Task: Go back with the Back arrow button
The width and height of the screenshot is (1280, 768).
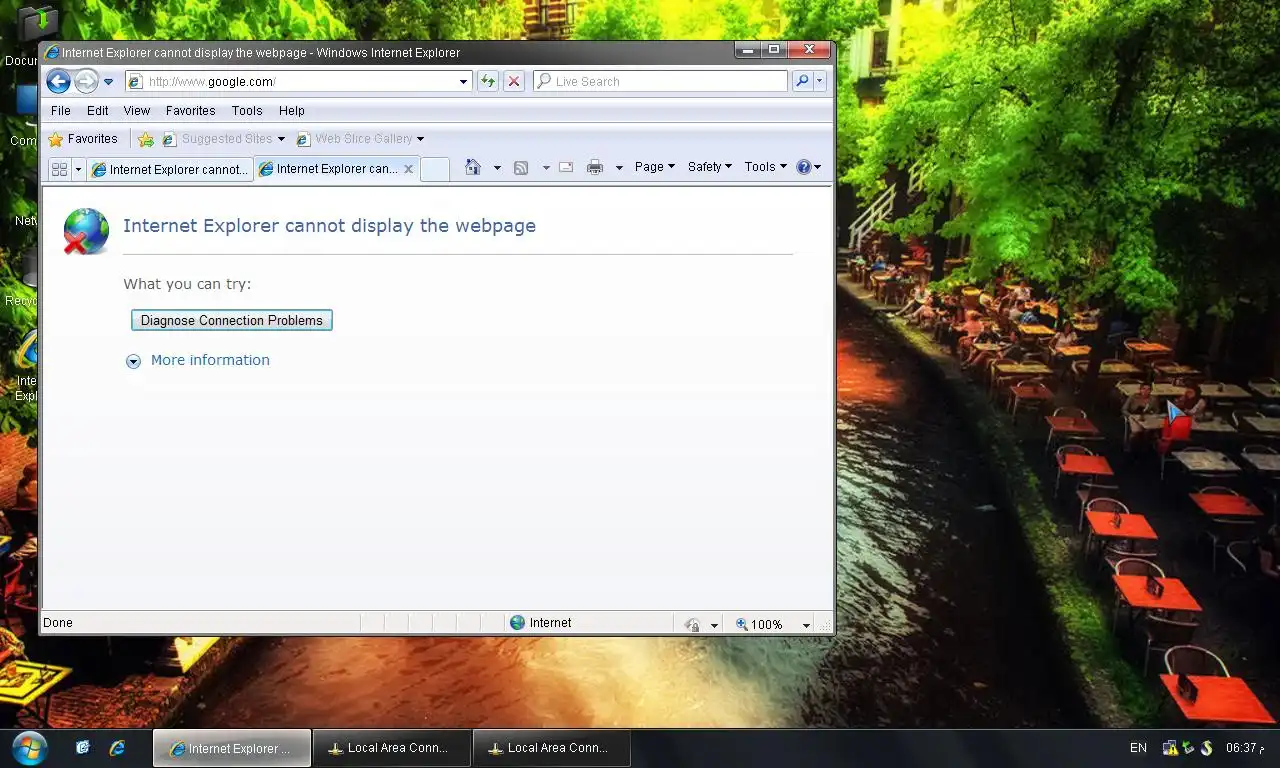Action: point(58,82)
